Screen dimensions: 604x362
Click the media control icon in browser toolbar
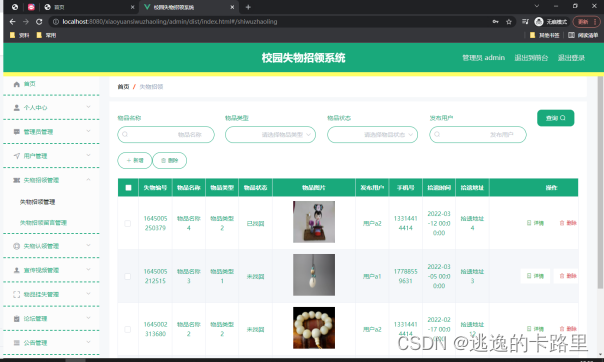[525, 22]
